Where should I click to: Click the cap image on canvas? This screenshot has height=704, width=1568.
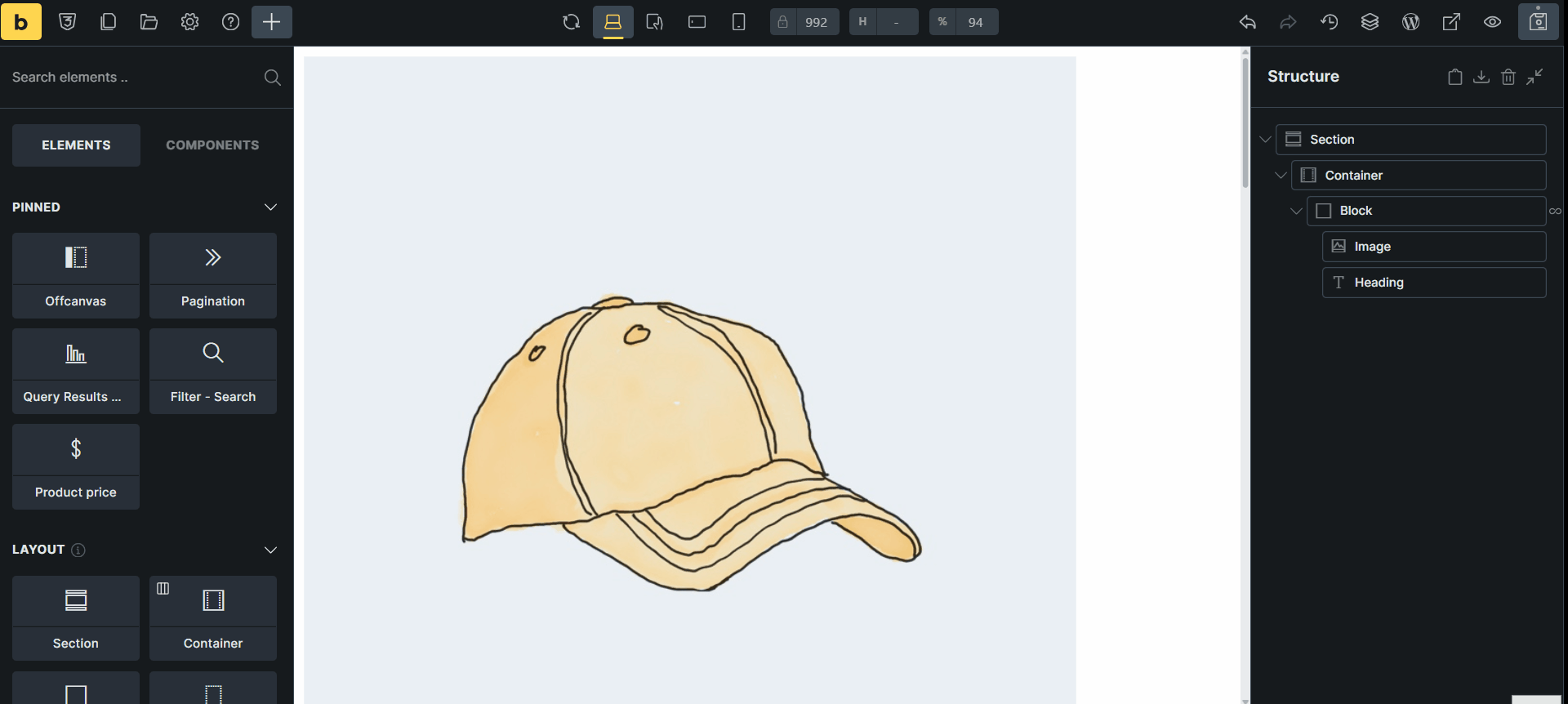click(x=690, y=380)
